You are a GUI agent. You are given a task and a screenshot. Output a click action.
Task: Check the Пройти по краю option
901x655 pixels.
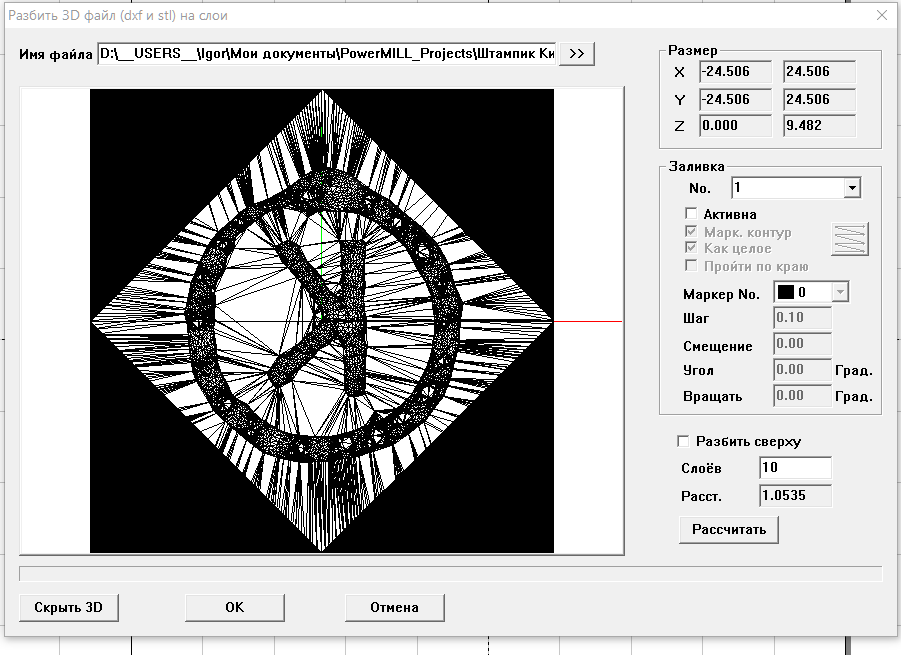pos(691,266)
